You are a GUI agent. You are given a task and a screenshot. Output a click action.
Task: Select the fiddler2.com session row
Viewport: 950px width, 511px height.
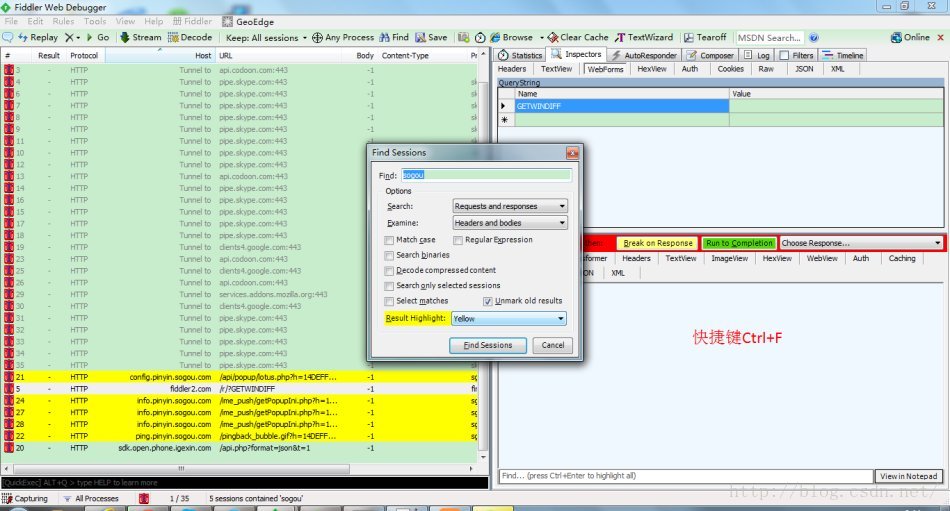coord(241,389)
